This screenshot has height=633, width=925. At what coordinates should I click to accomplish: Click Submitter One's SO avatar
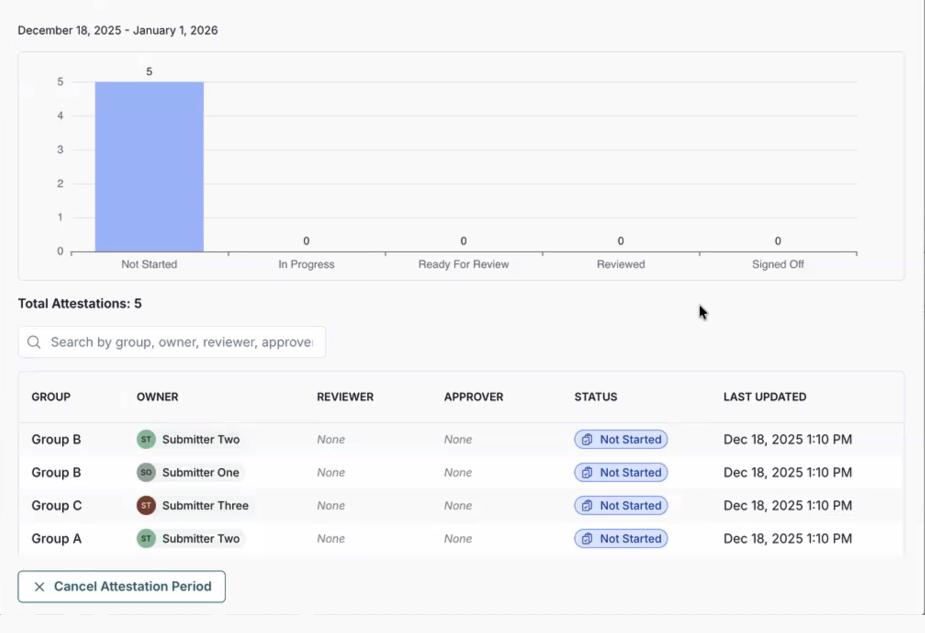click(x=146, y=472)
